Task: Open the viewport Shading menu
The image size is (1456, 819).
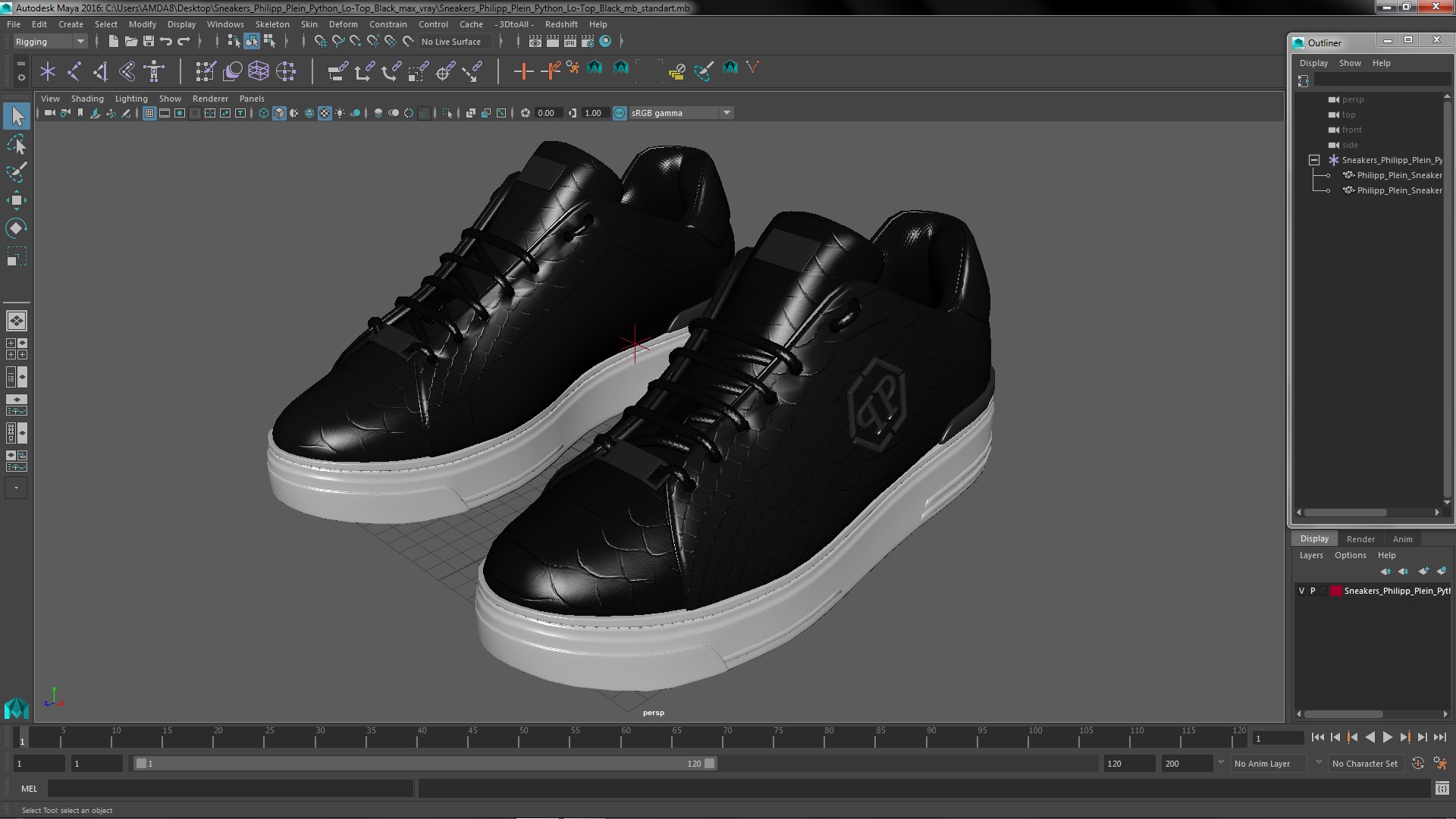Action: [x=87, y=99]
